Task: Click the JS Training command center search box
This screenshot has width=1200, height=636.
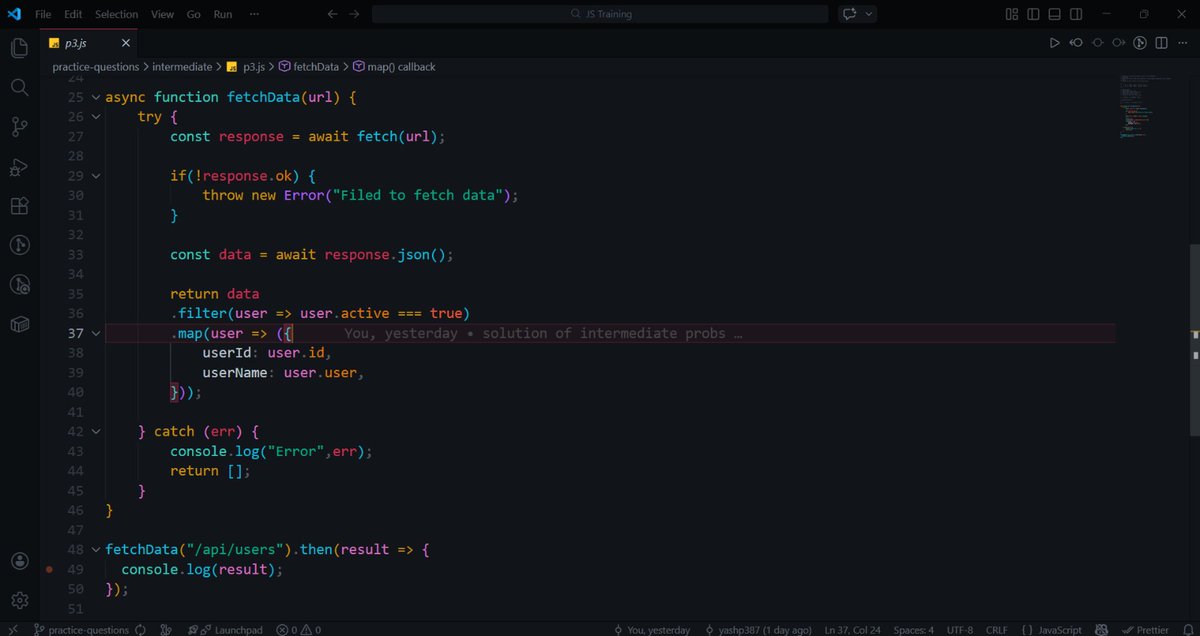Action: pos(600,14)
